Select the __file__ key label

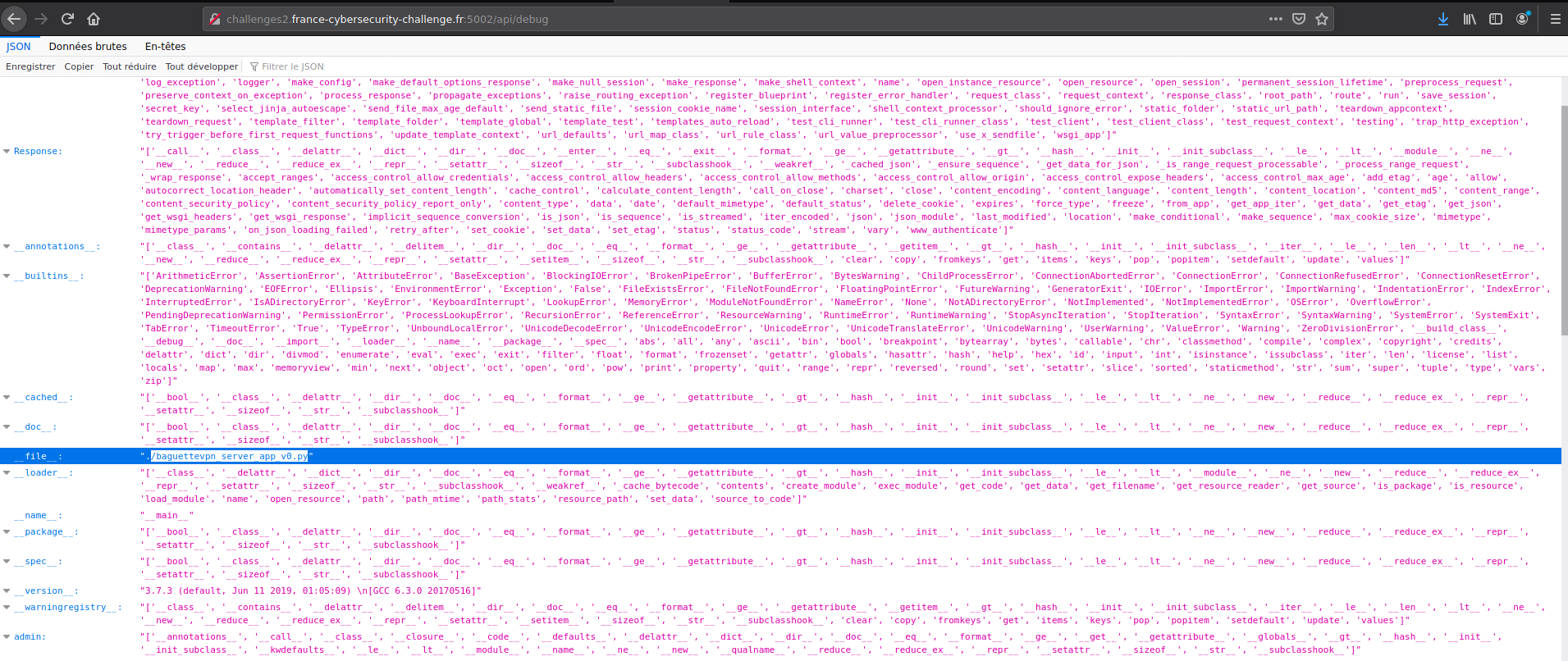[38, 456]
